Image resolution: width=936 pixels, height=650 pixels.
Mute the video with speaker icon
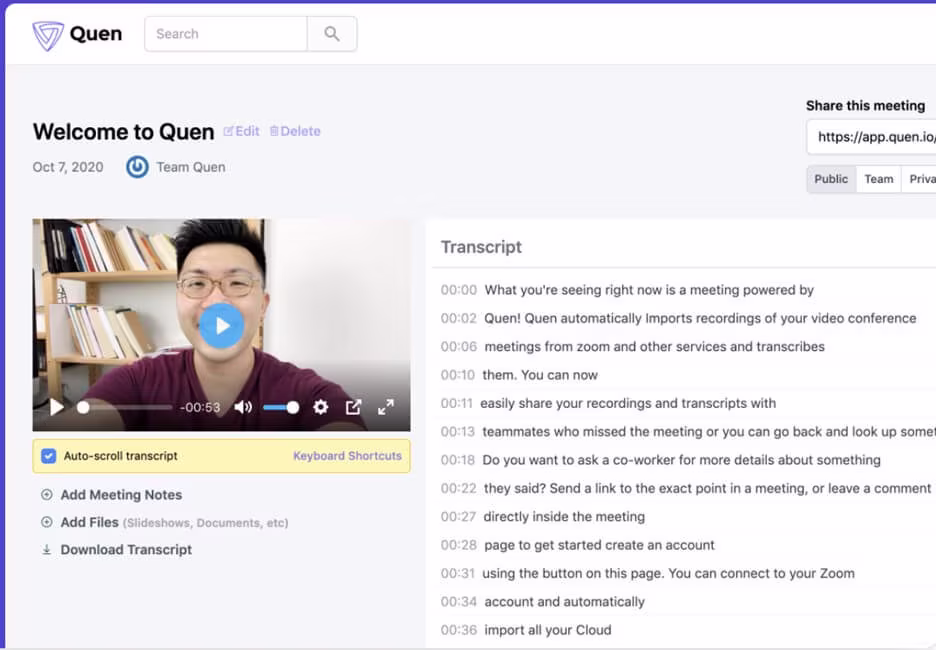tap(242, 407)
